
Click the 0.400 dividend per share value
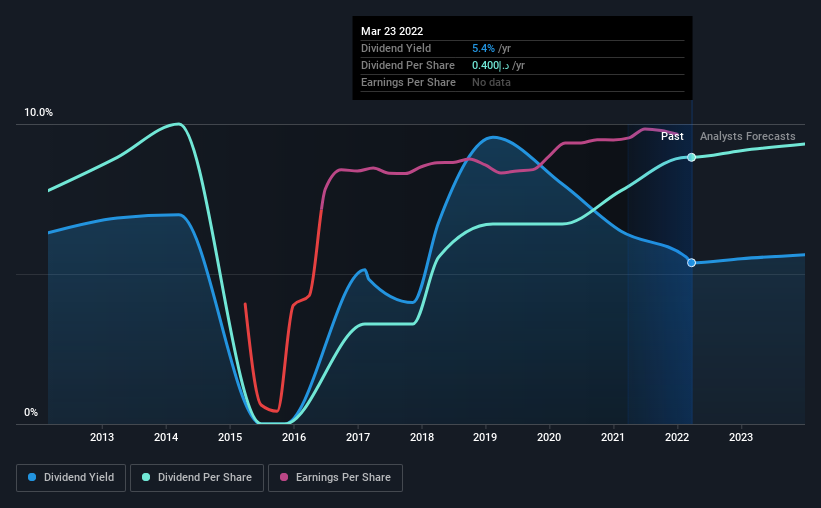(x=490, y=65)
